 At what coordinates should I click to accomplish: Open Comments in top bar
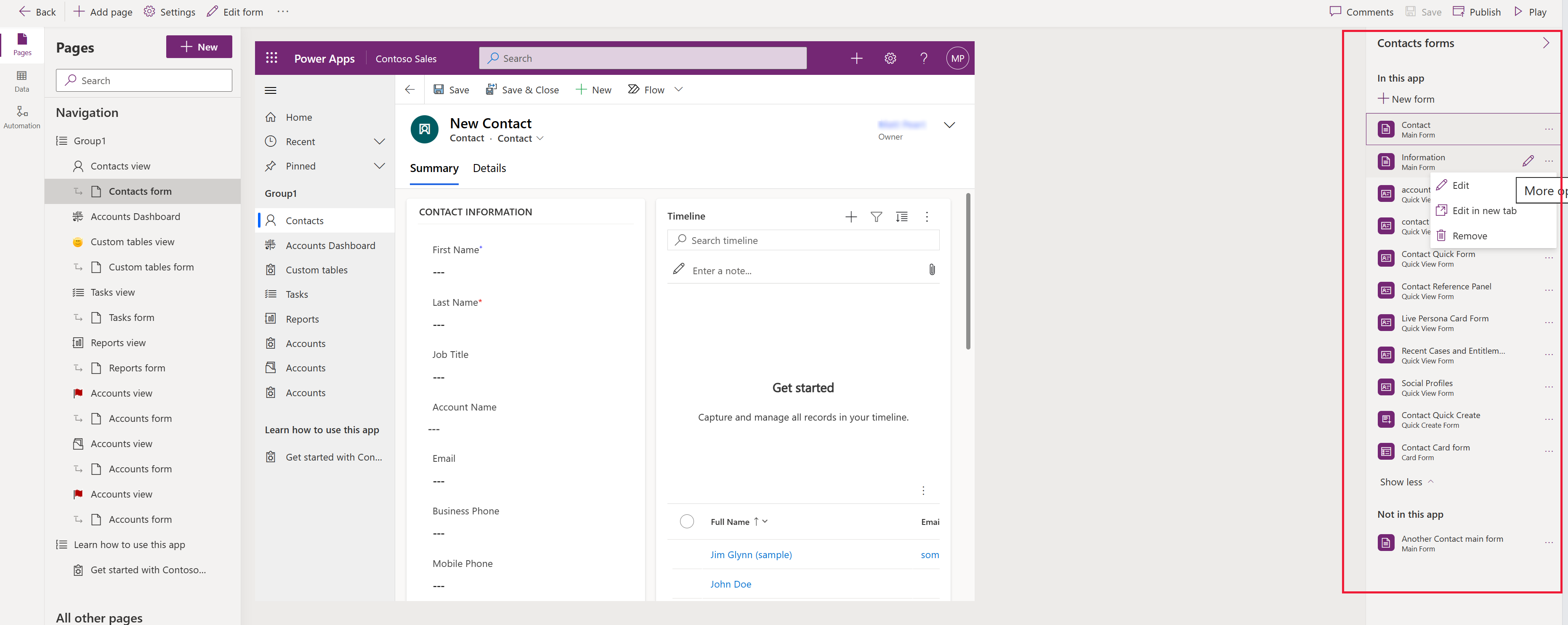coord(1362,11)
